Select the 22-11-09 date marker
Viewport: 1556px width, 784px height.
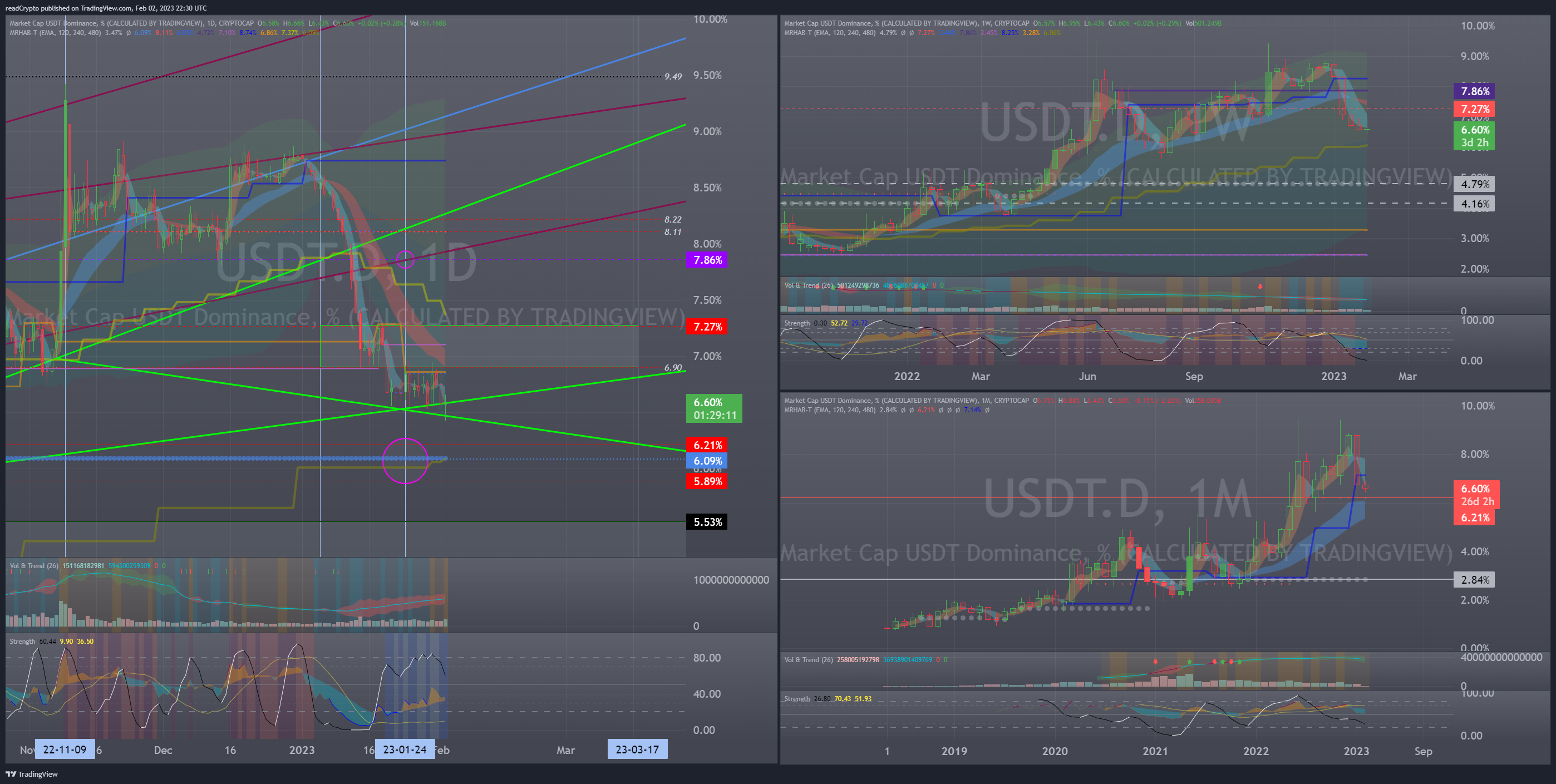pos(65,750)
